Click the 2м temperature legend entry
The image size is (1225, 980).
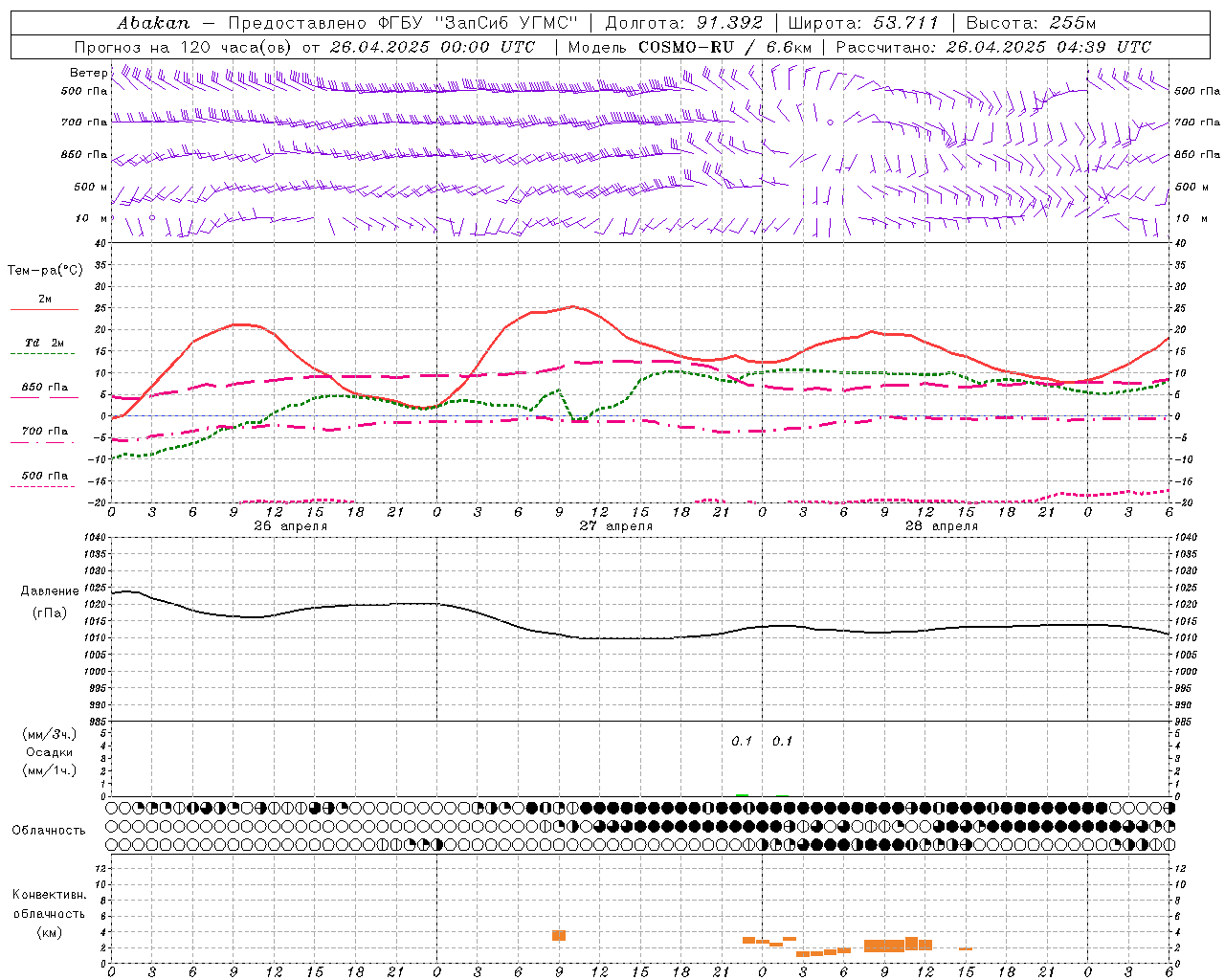pos(45,299)
